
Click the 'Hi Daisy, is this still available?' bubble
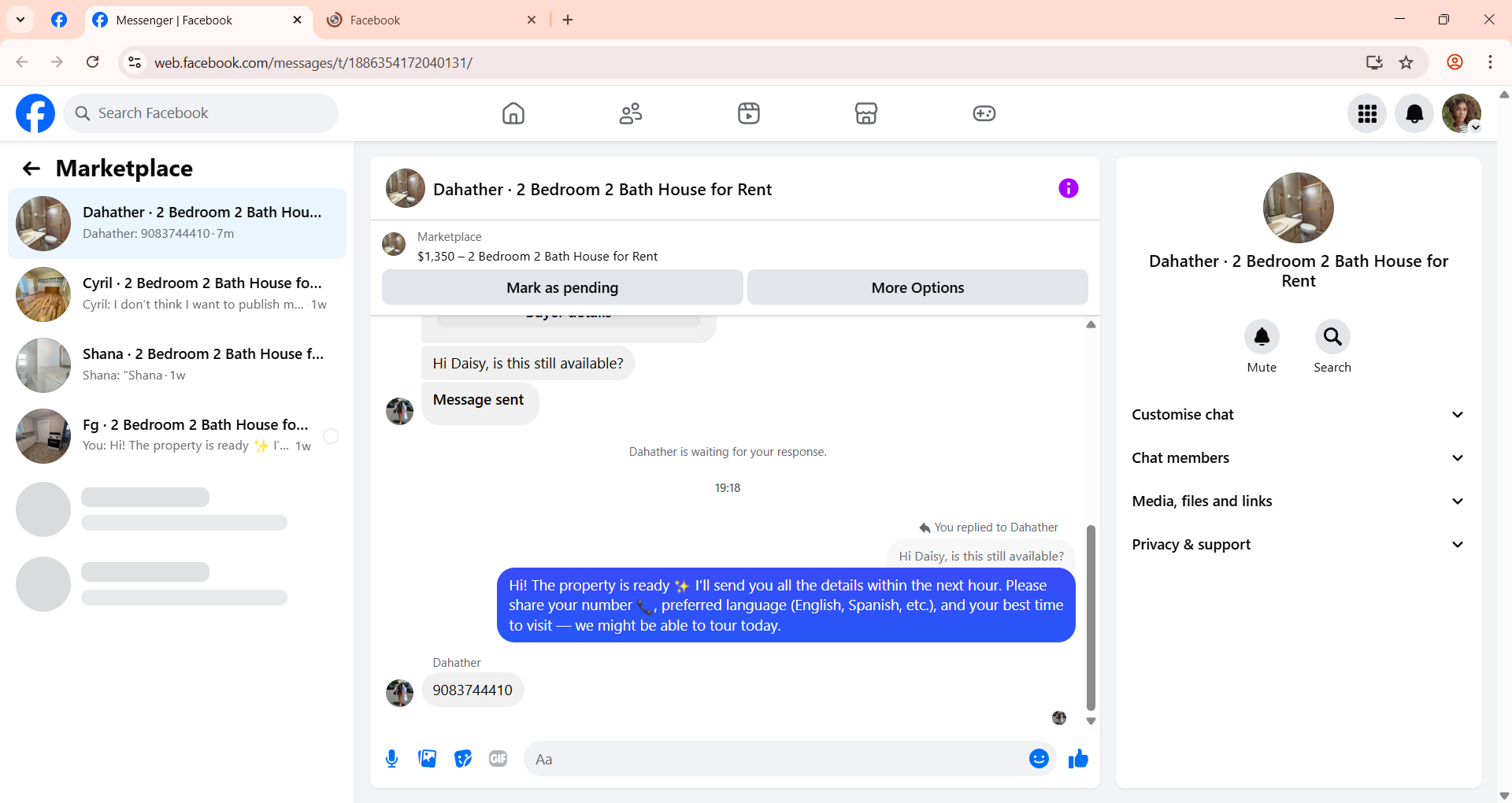(528, 364)
